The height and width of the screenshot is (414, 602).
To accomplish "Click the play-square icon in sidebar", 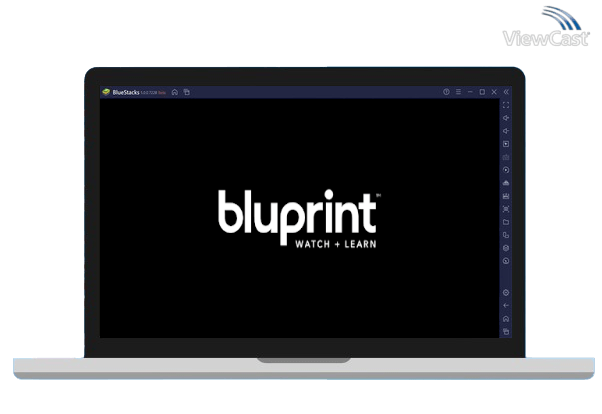I will point(506,144).
